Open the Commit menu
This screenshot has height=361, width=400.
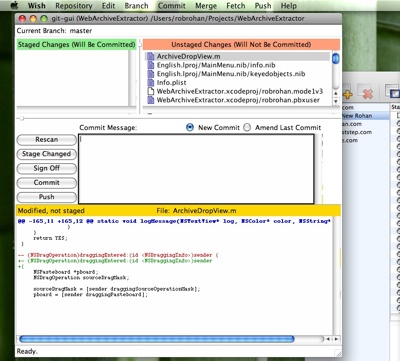[172, 6]
